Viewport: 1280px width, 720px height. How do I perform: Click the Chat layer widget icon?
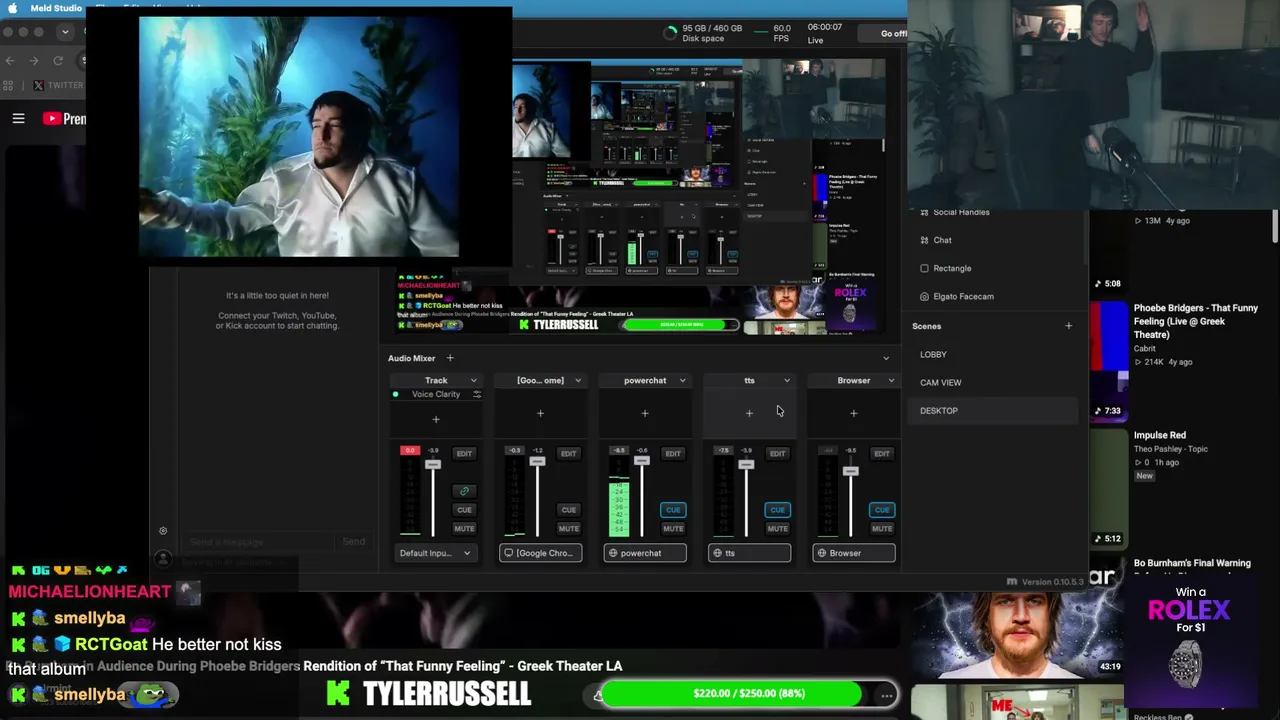tap(924, 240)
